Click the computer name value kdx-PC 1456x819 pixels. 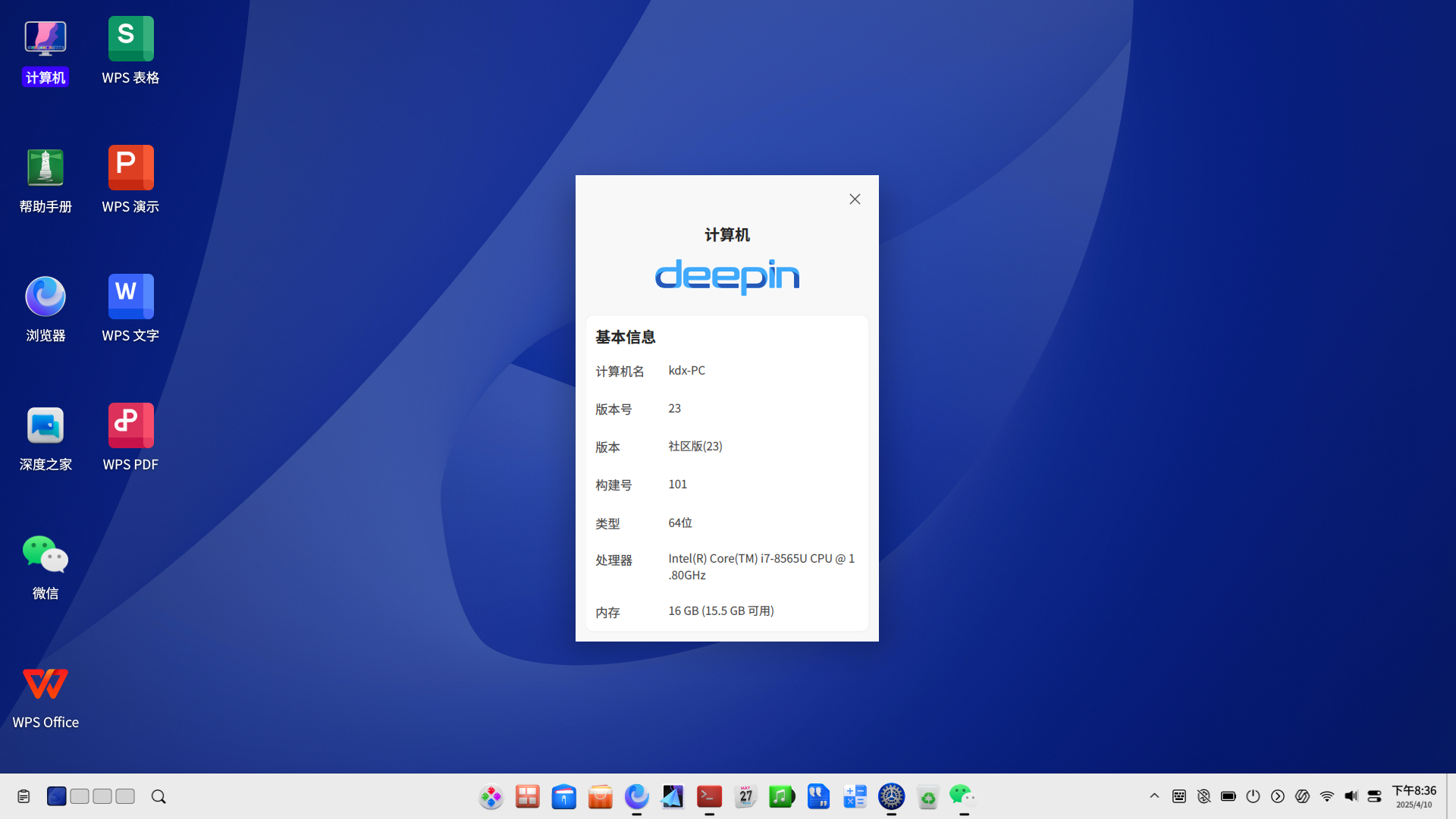[x=686, y=370]
